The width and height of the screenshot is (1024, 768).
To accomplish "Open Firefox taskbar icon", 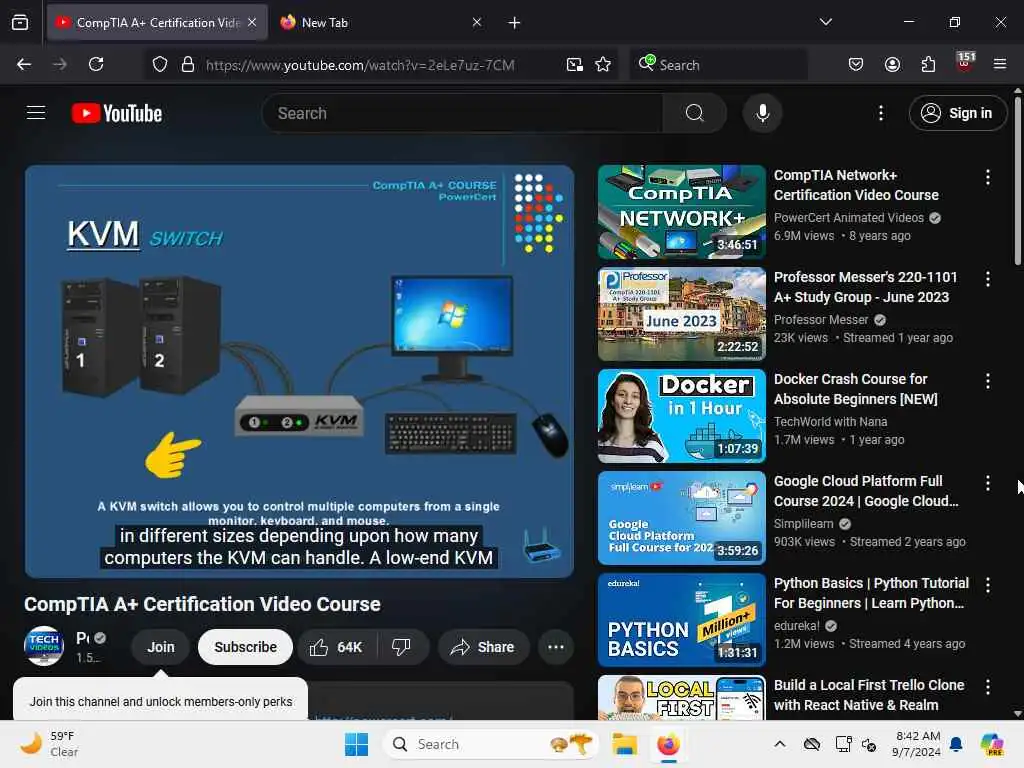I will click(668, 744).
